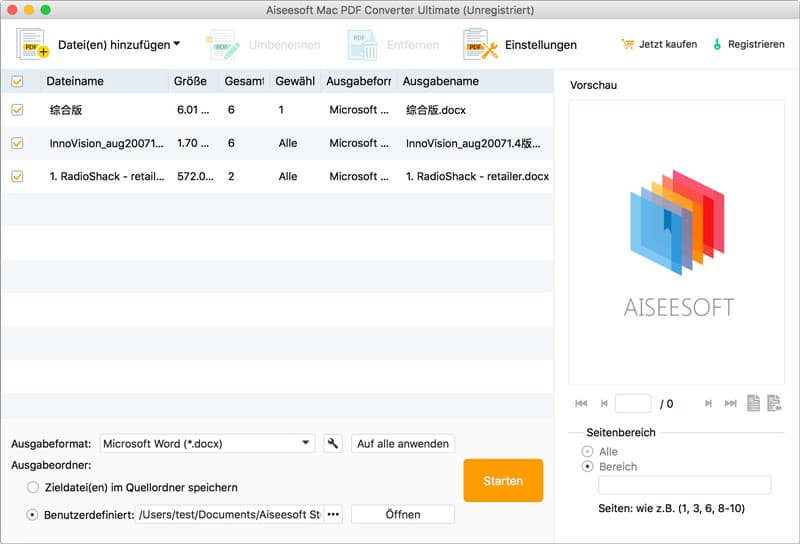
Task: Uncheck the InnoVision_aug20071 file checkbox
Action: (x=17, y=143)
